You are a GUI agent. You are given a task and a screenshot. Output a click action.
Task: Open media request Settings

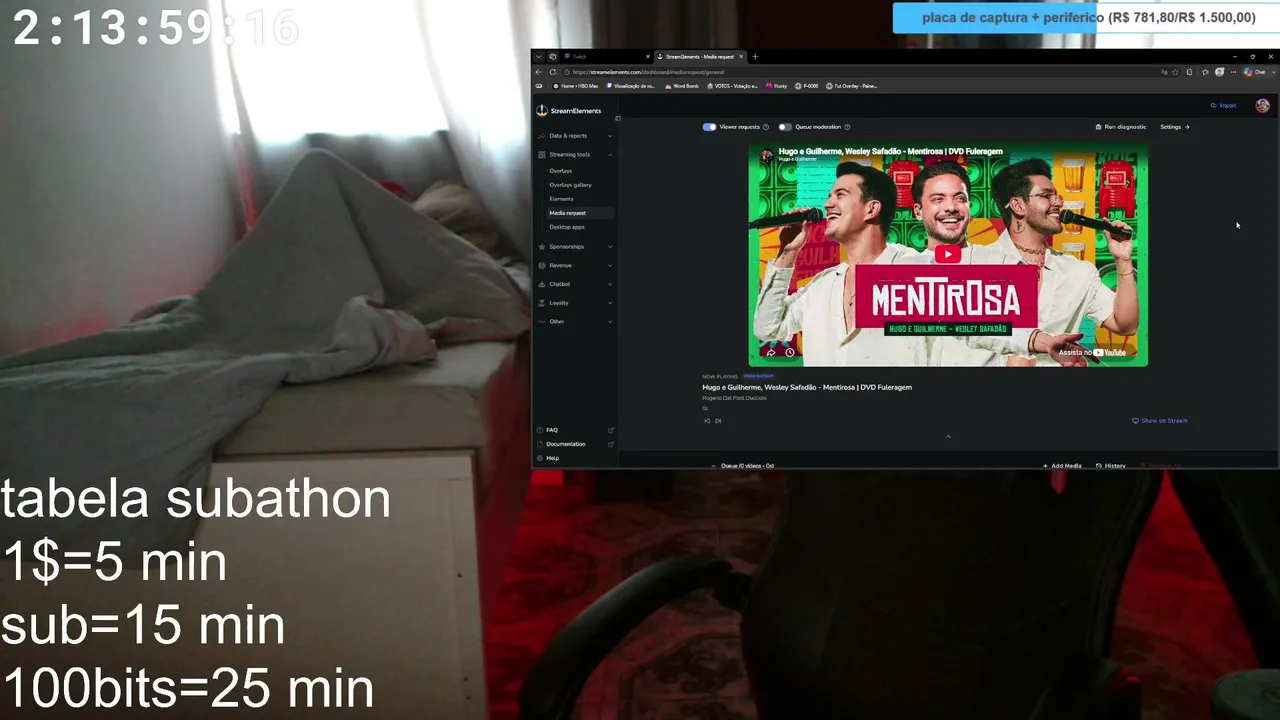(1175, 127)
